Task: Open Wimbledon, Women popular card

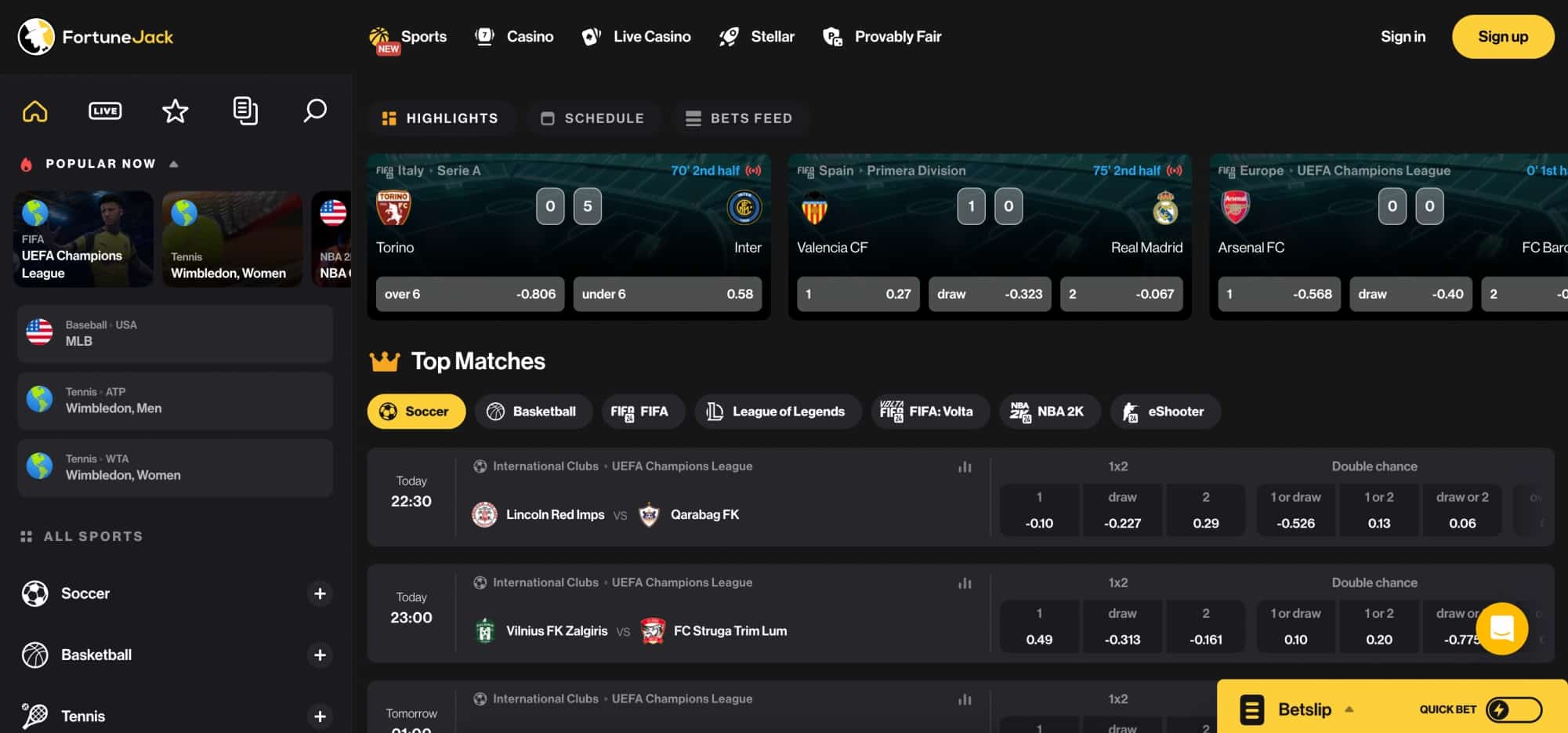Action: [232, 239]
